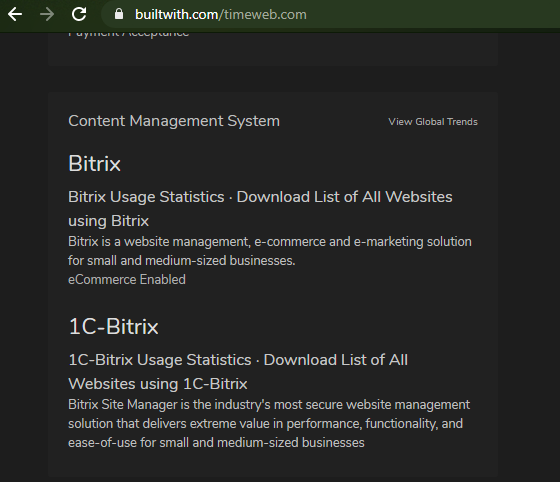Image resolution: width=560 pixels, height=482 pixels.
Task: Click the browser back arrow
Action: click(x=15, y=15)
